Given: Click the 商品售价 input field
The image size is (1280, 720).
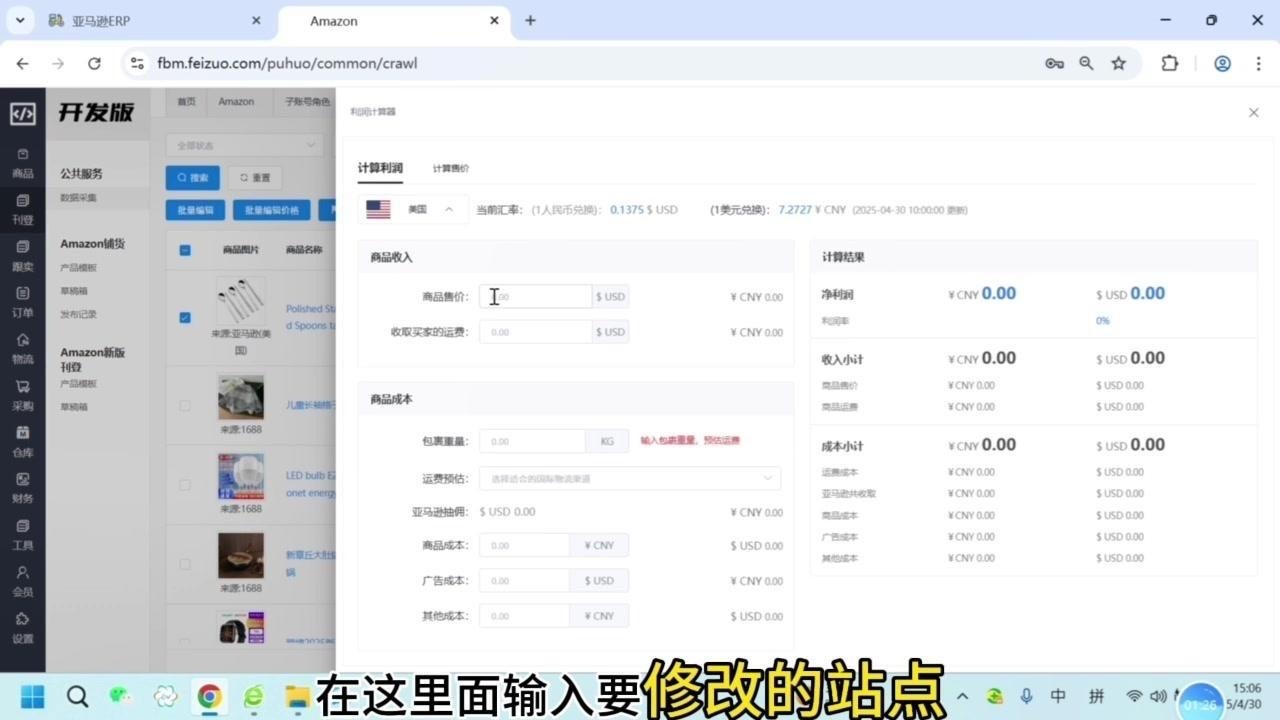Looking at the screenshot, I should pyautogui.click(x=535, y=296).
